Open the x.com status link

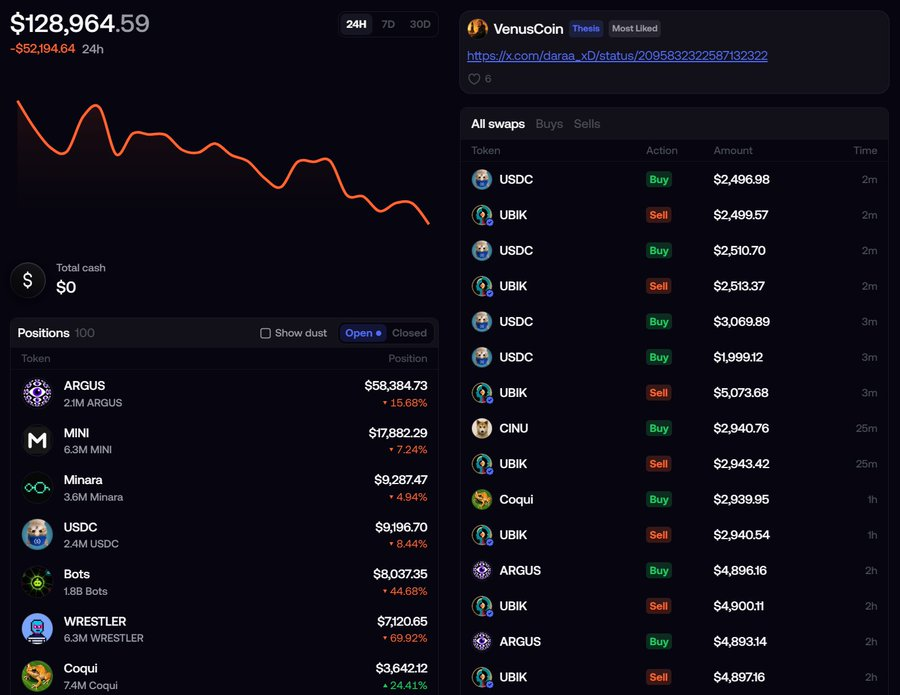tap(617, 56)
